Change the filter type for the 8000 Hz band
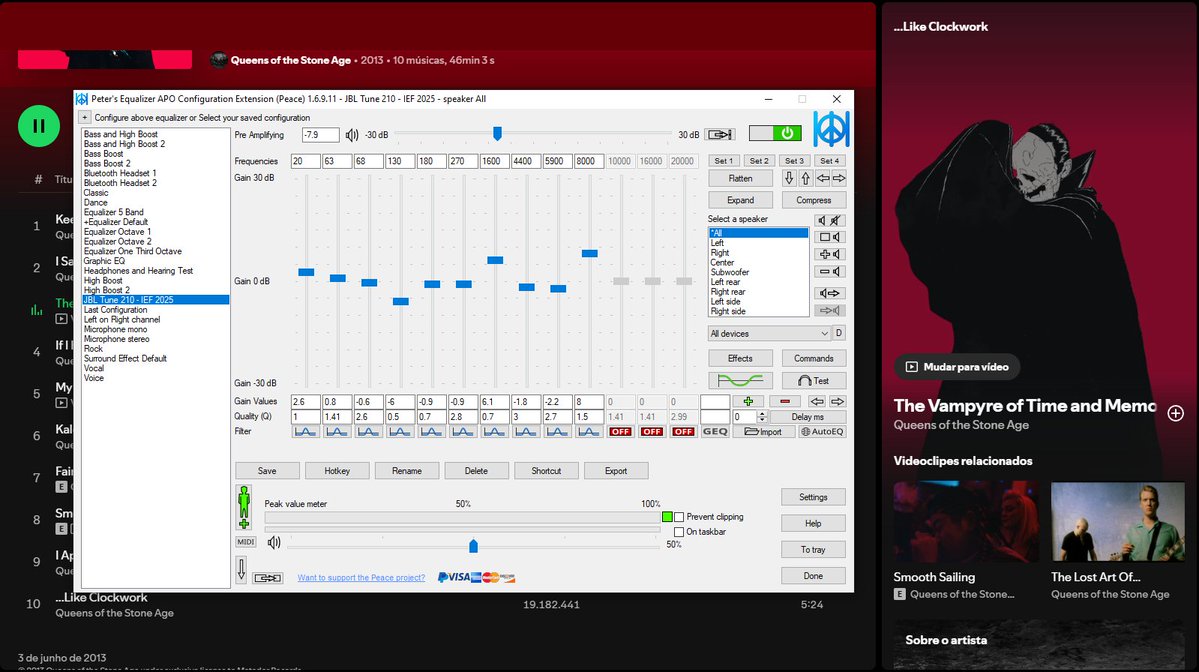Viewport: 1199px width, 672px height. pyautogui.click(x=589, y=432)
